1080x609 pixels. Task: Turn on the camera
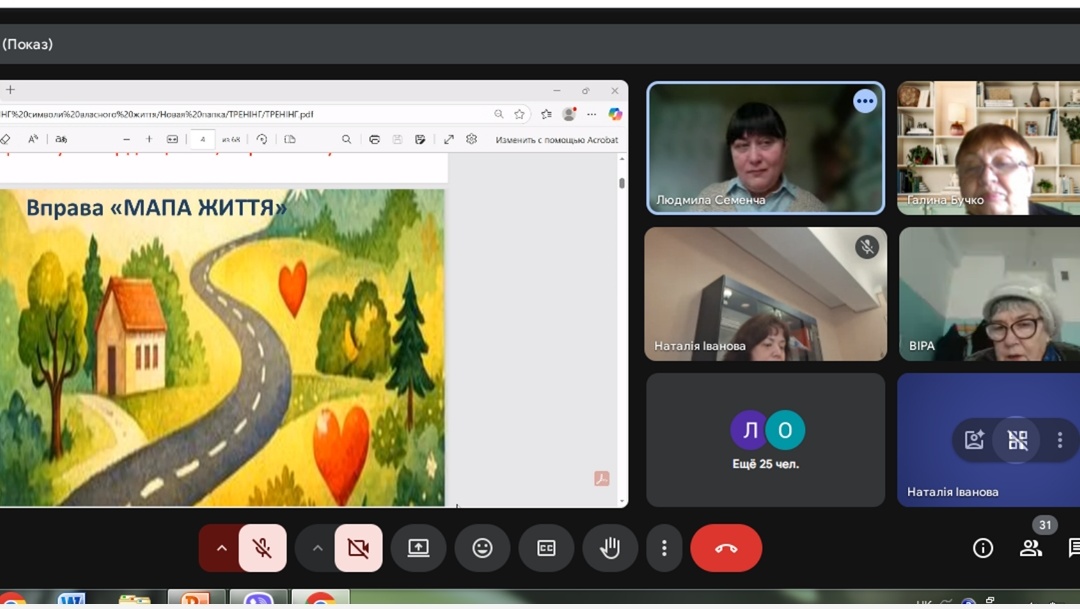(358, 548)
